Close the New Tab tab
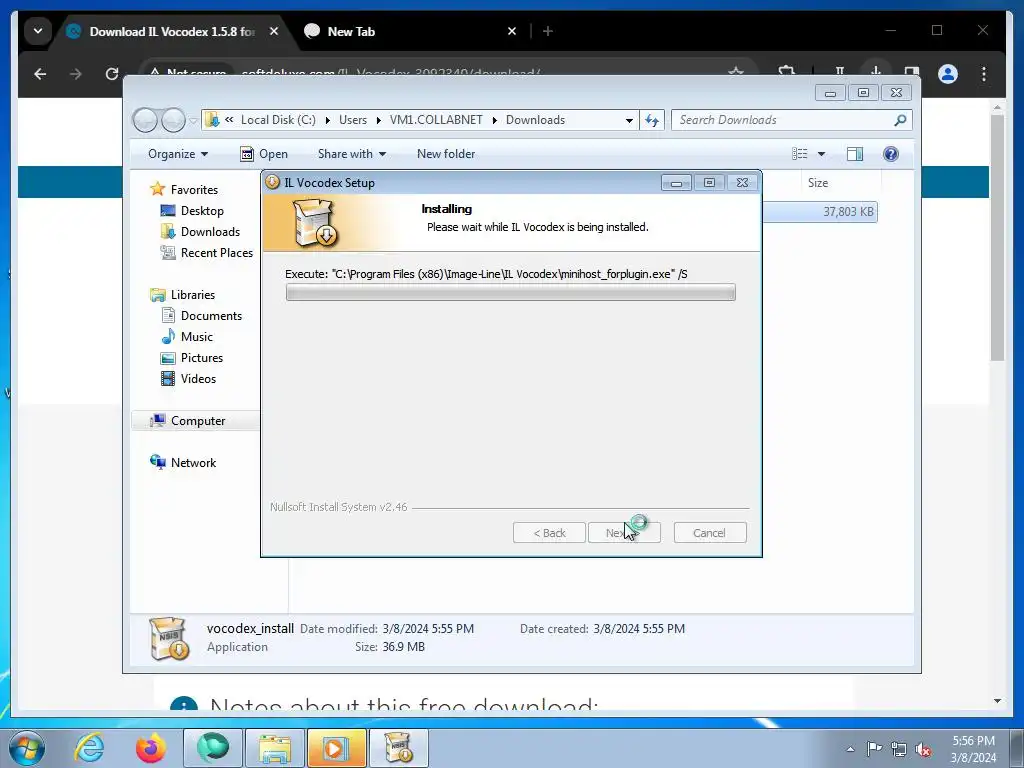This screenshot has height=768, width=1024. [512, 31]
